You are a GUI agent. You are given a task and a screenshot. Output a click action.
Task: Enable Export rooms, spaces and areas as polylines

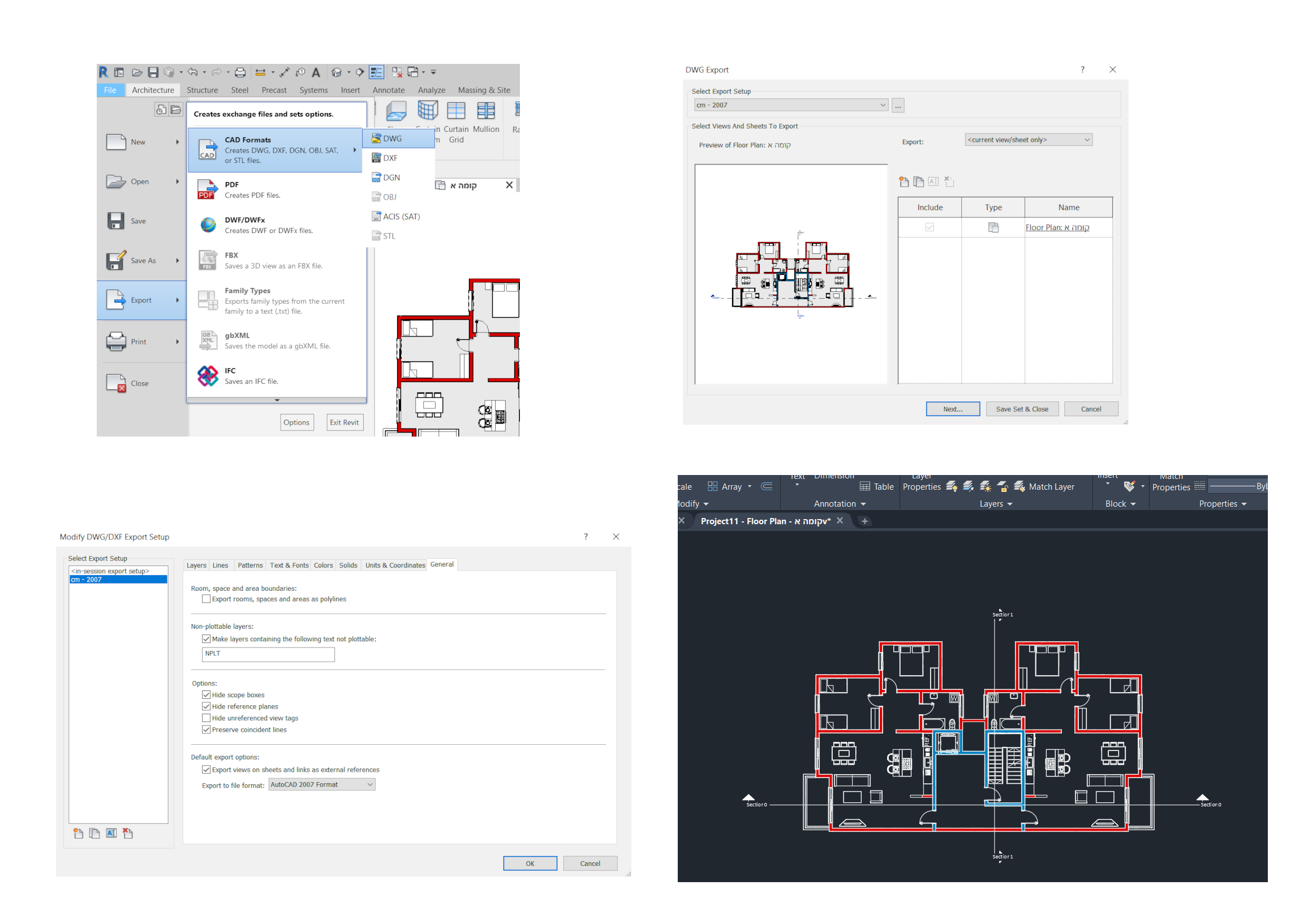coord(206,599)
